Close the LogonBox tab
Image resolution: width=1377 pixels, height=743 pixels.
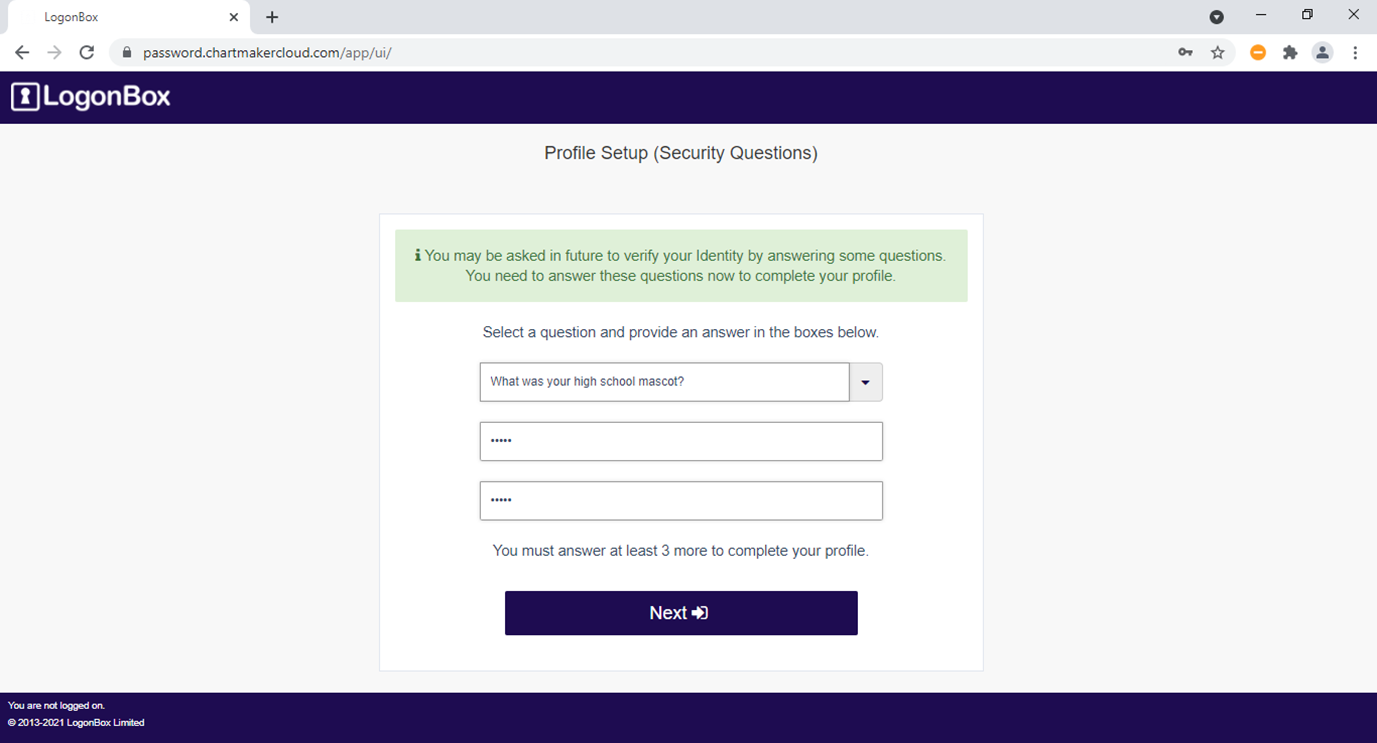click(x=233, y=17)
